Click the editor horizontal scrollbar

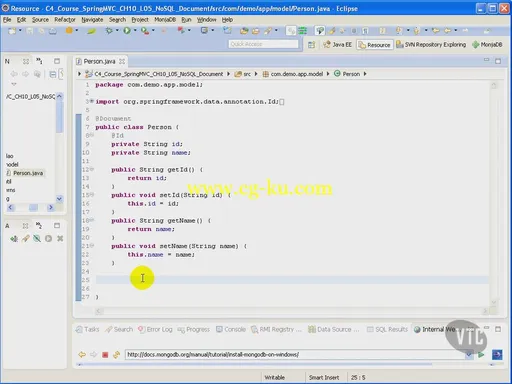point(292,311)
